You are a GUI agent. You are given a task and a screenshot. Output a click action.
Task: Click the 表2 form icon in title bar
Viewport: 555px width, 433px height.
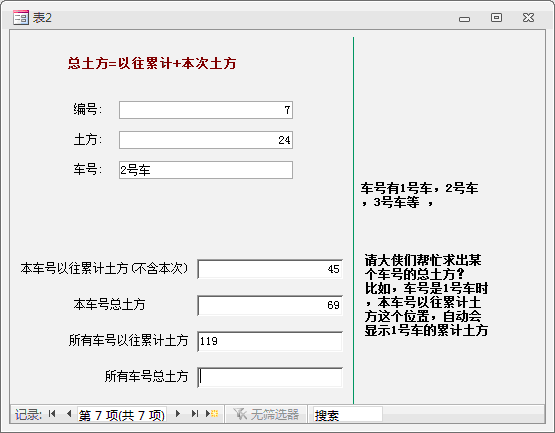(21, 17)
